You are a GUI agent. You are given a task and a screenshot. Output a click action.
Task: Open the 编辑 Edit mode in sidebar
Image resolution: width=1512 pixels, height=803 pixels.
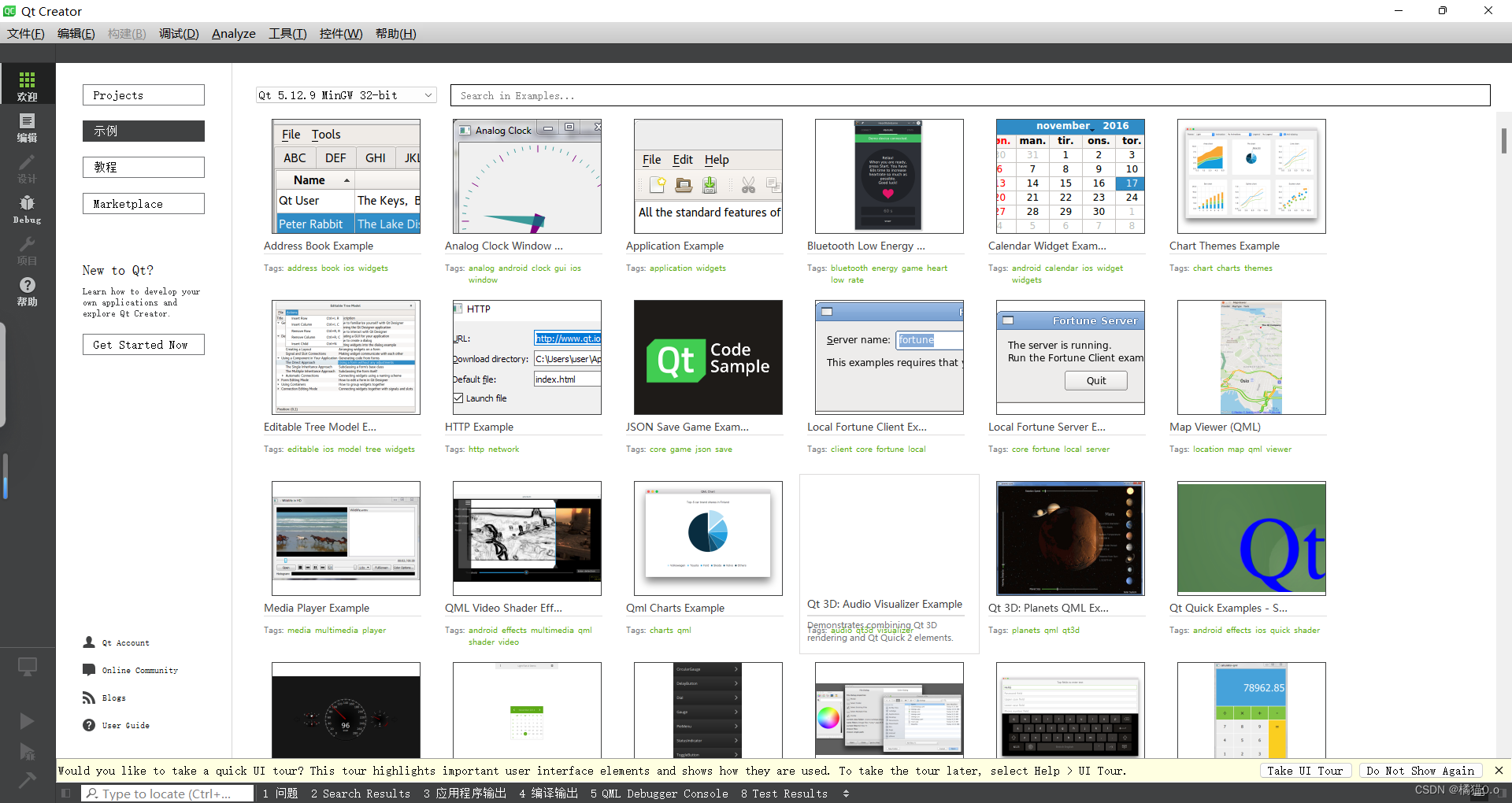28,126
